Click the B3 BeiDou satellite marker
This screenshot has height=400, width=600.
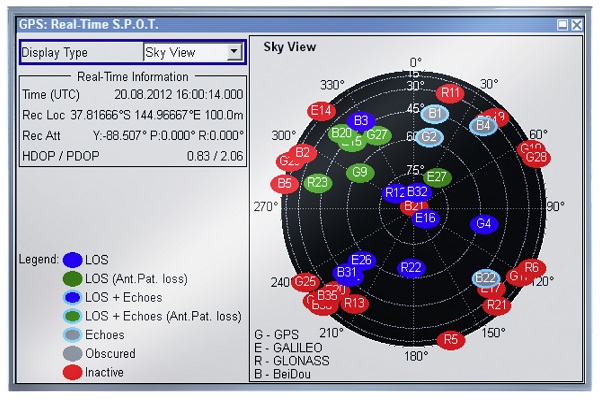click(361, 121)
